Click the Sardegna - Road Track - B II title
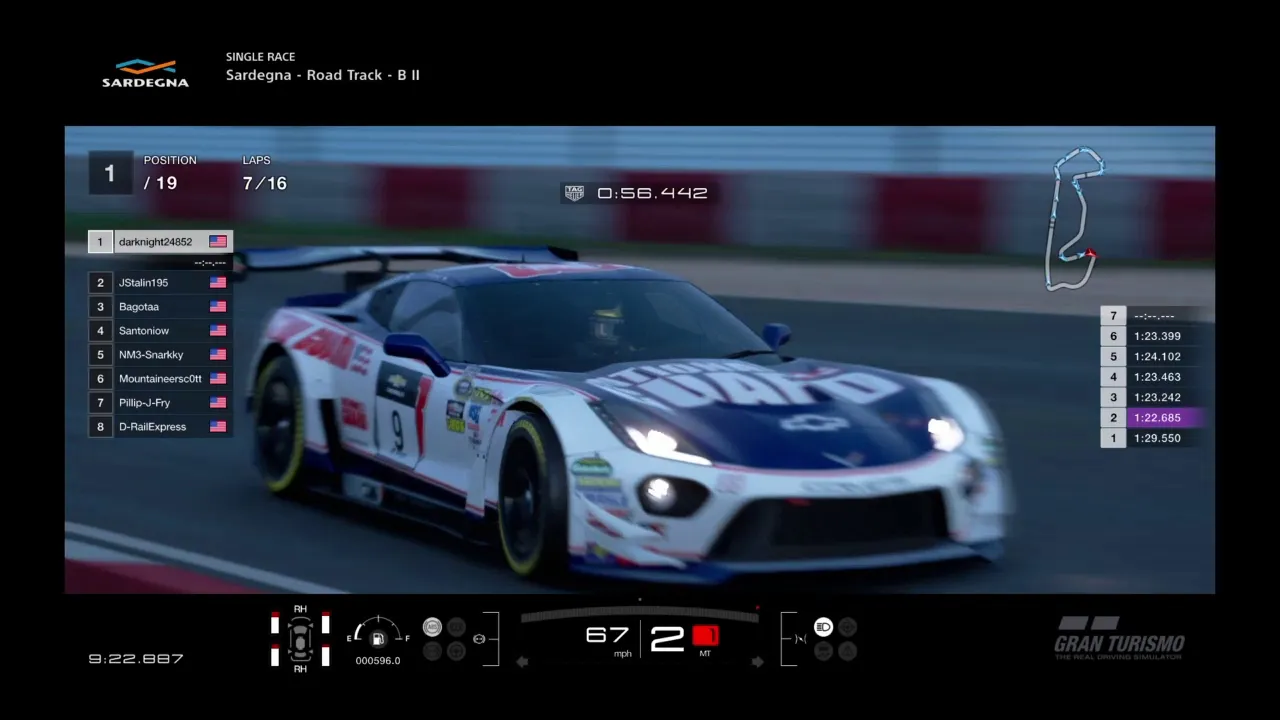The width and height of the screenshot is (1280, 720). [x=323, y=75]
